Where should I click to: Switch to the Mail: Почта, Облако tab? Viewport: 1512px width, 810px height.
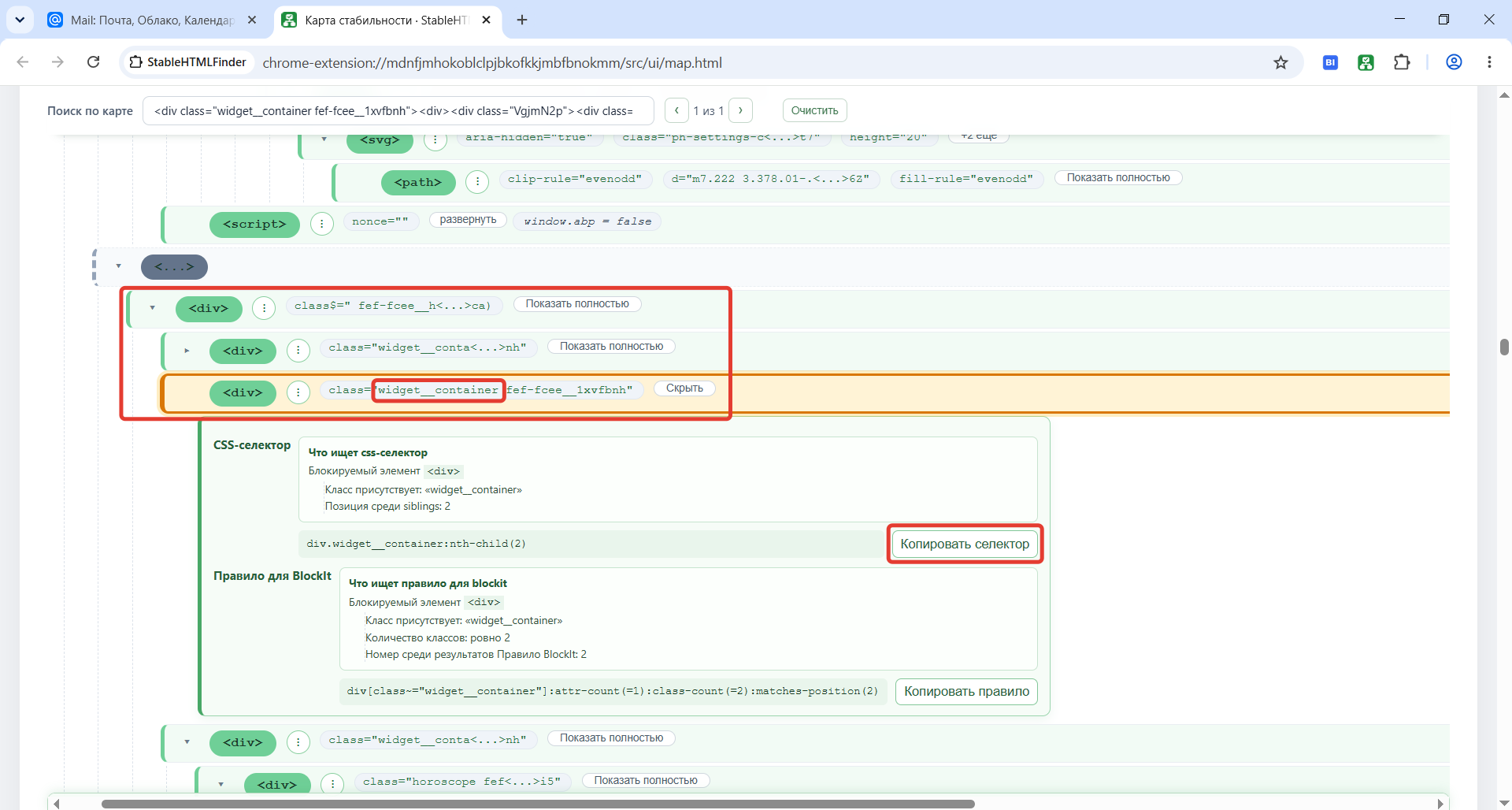click(152, 20)
